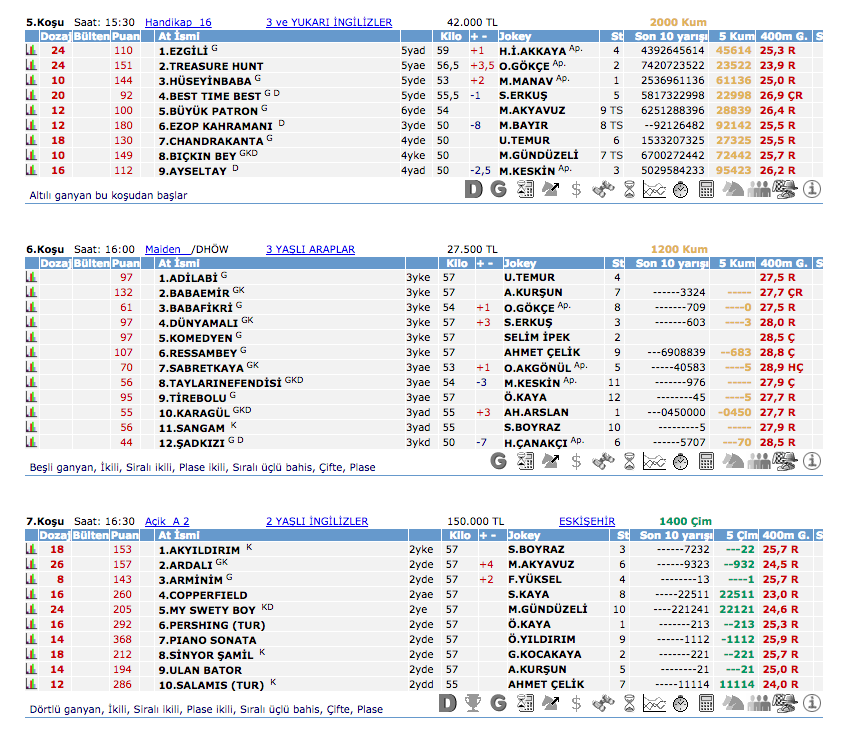Open the line graph icon under race 5
The image size is (865, 733).
pyautogui.click(x=654, y=189)
